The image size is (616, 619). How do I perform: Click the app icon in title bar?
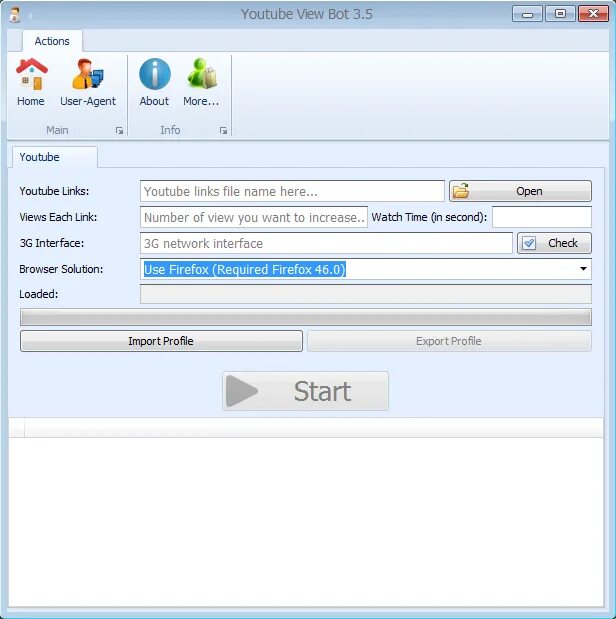point(15,15)
